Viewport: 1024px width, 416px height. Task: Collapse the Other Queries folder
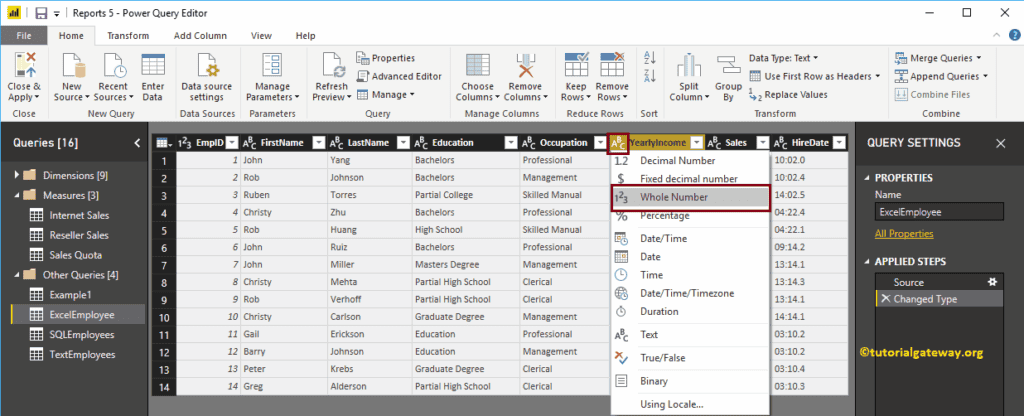tap(17, 275)
